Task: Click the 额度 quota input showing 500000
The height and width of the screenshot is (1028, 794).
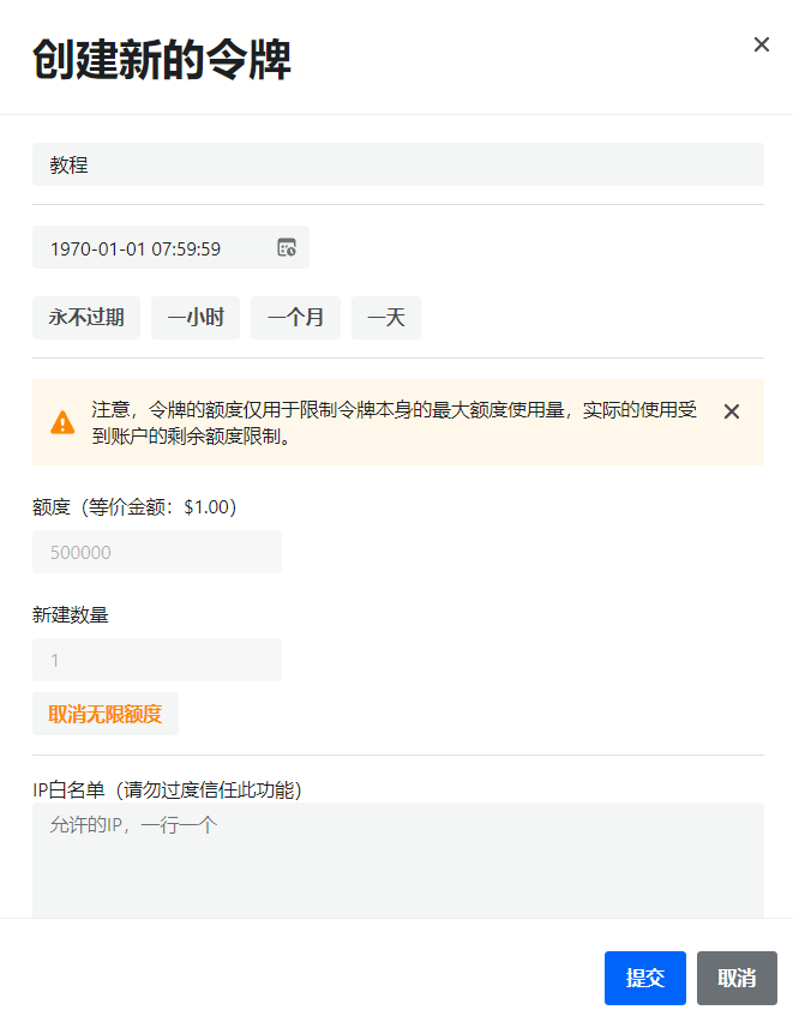Action: pyautogui.click(x=157, y=551)
